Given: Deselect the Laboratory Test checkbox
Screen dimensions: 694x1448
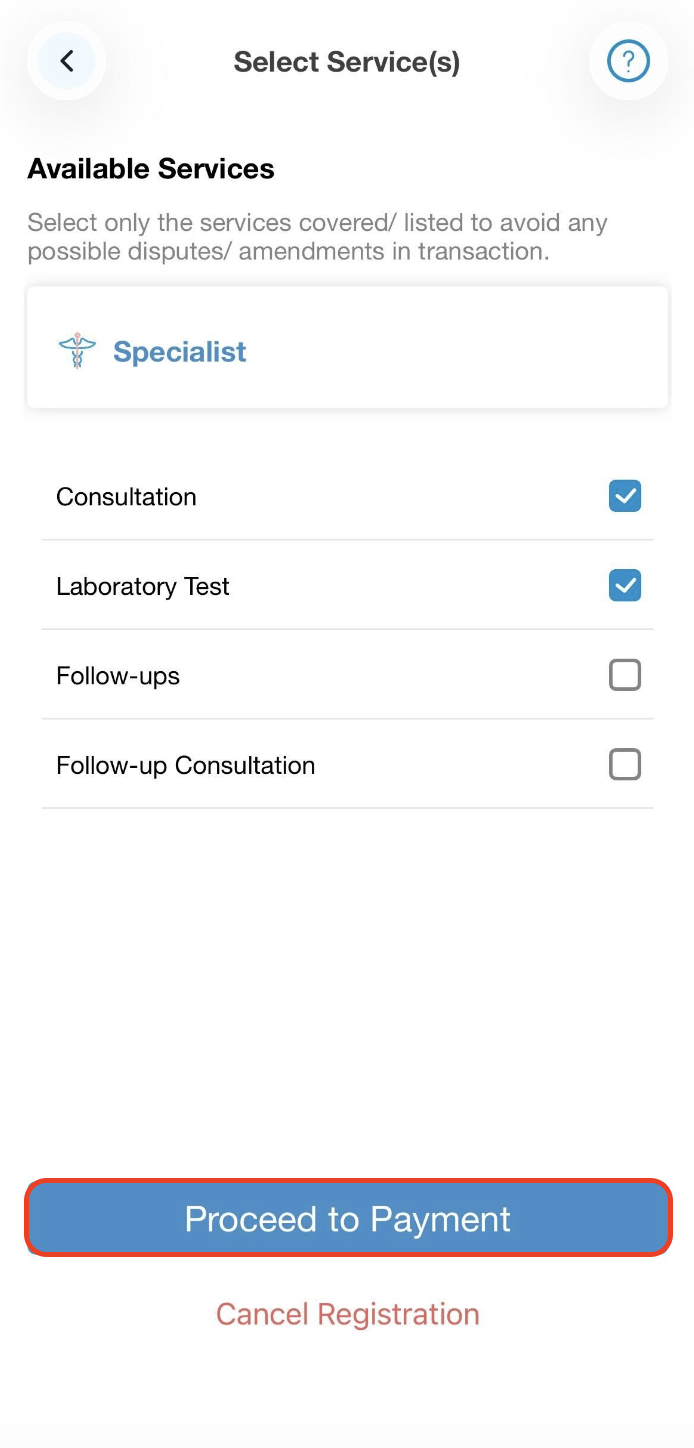Looking at the screenshot, I should coord(625,586).
